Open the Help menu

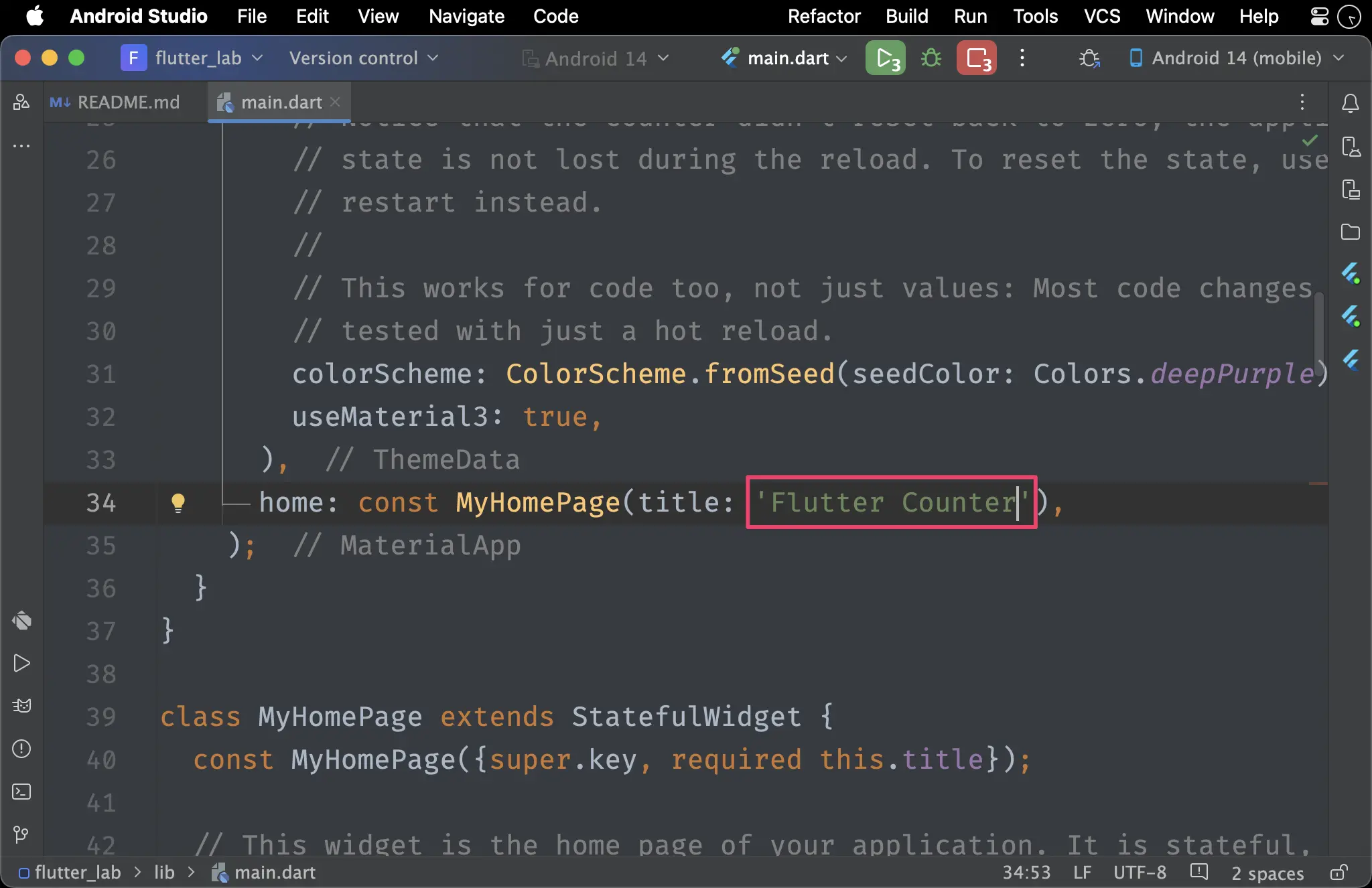tap(1259, 16)
